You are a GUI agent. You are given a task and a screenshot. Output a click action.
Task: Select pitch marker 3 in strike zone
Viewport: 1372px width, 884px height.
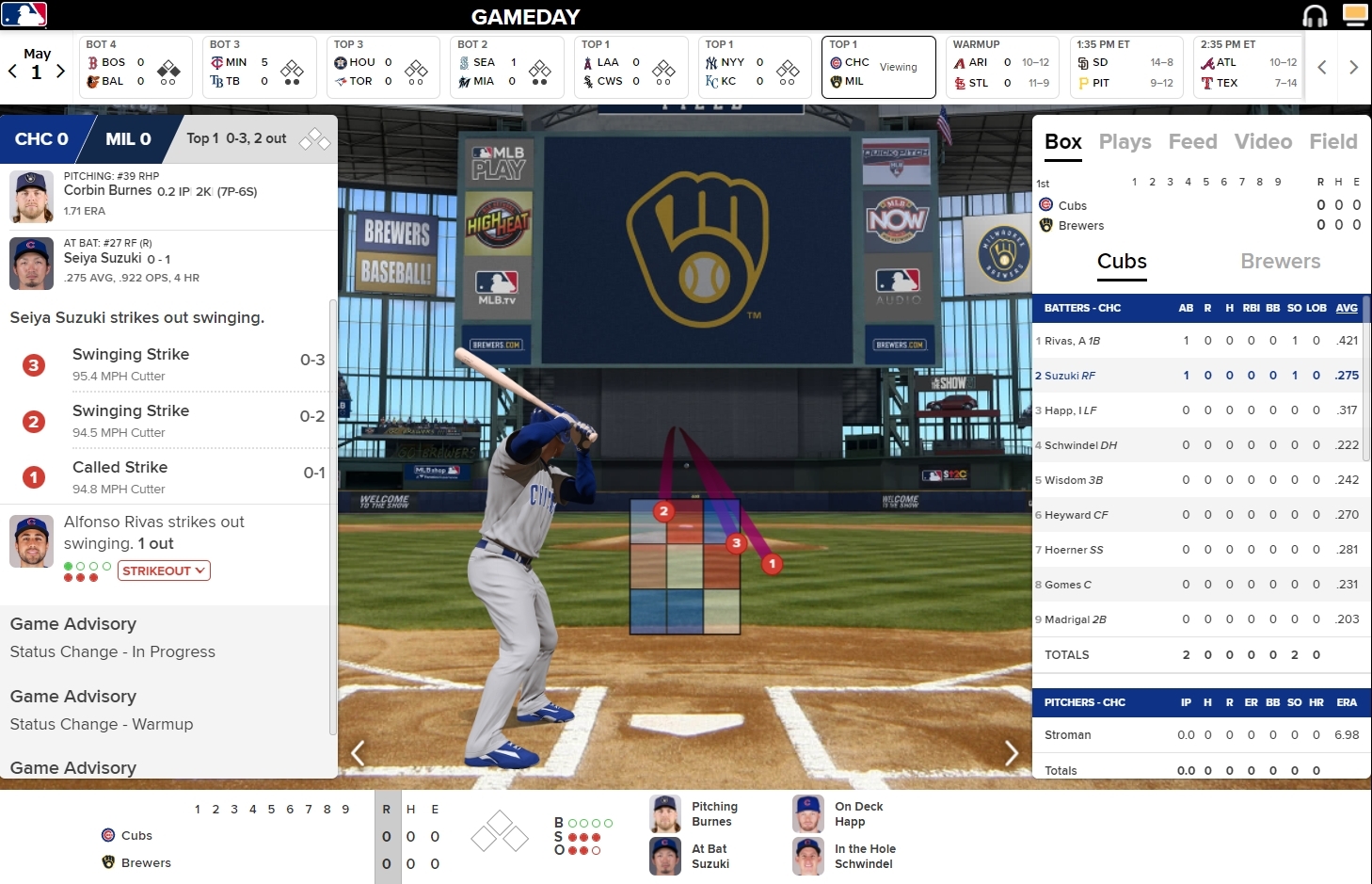click(x=737, y=543)
